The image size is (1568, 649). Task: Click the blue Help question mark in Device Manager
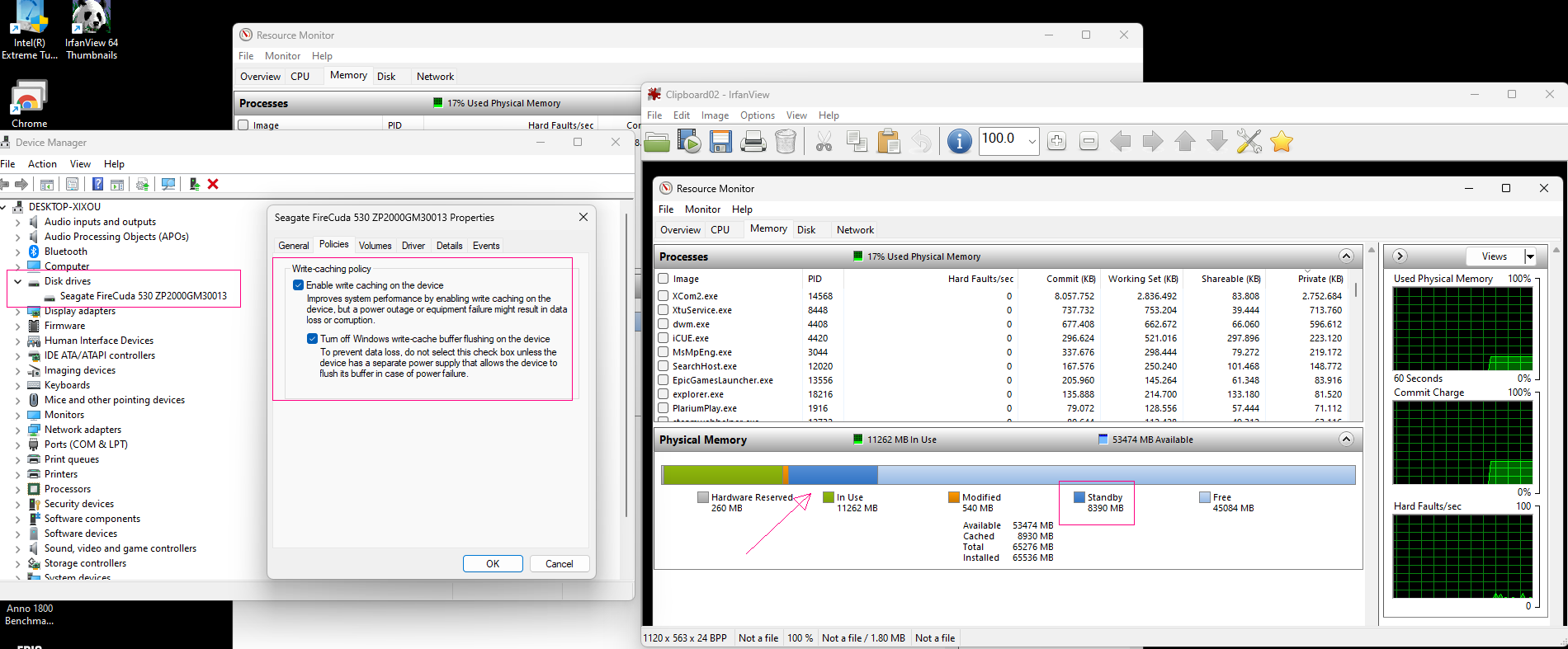coord(97,184)
